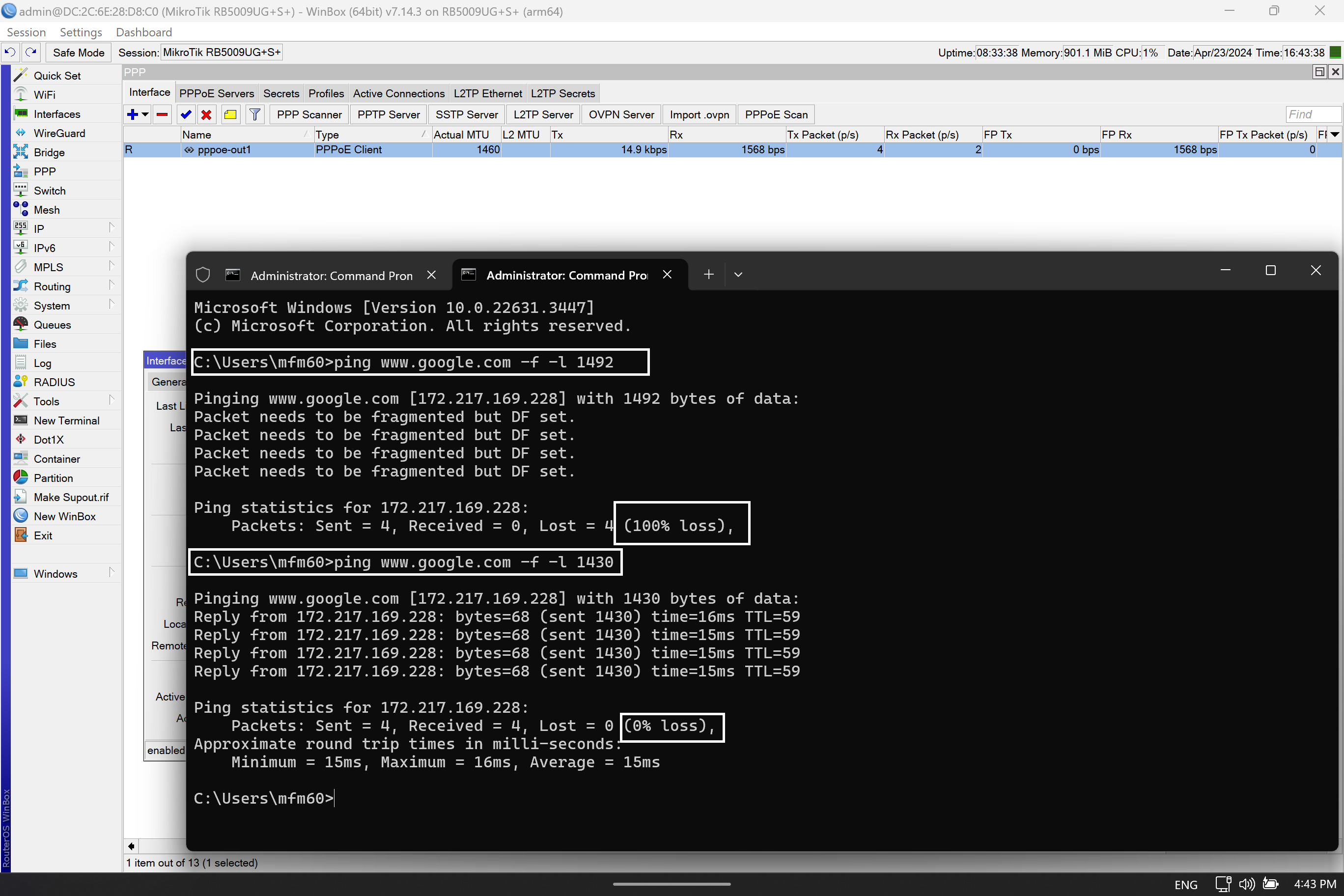The width and height of the screenshot is (1344, 896).
Task: Switch to Profiles tab
Action: pos(326,93)
